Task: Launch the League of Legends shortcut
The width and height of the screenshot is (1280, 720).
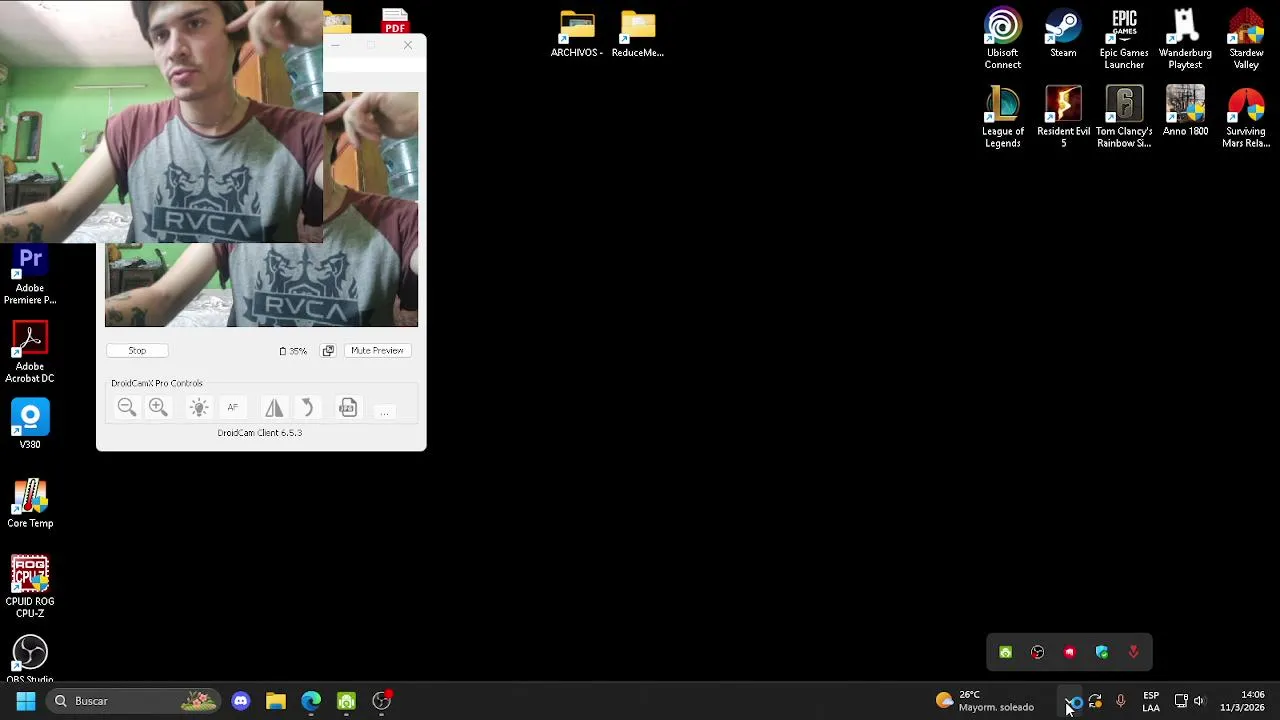Action: [1002, 118]
